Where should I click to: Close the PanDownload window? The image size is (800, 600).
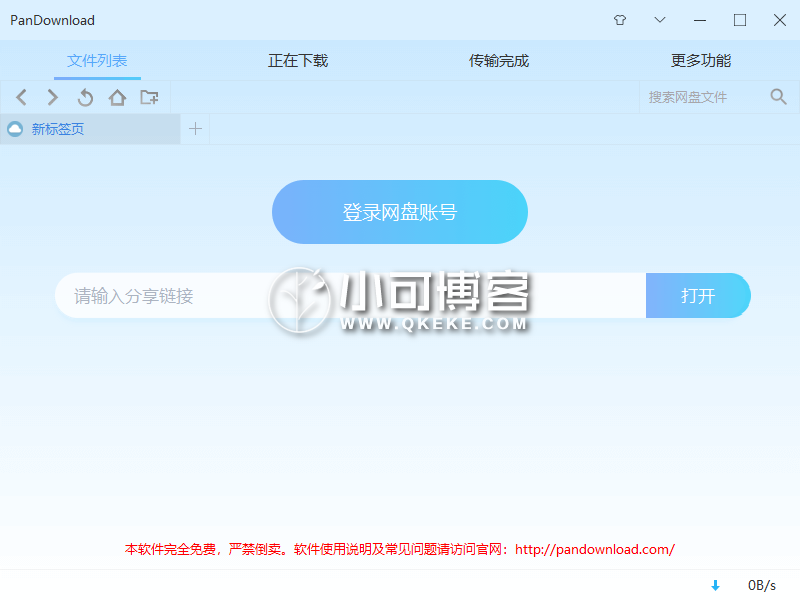click(780, 20)
